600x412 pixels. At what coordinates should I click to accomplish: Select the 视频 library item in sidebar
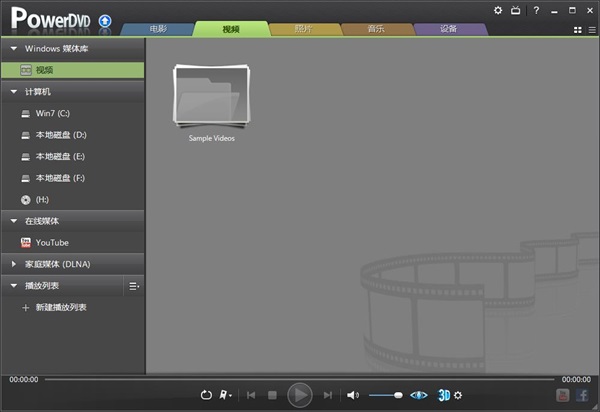(x=73, y=70)
